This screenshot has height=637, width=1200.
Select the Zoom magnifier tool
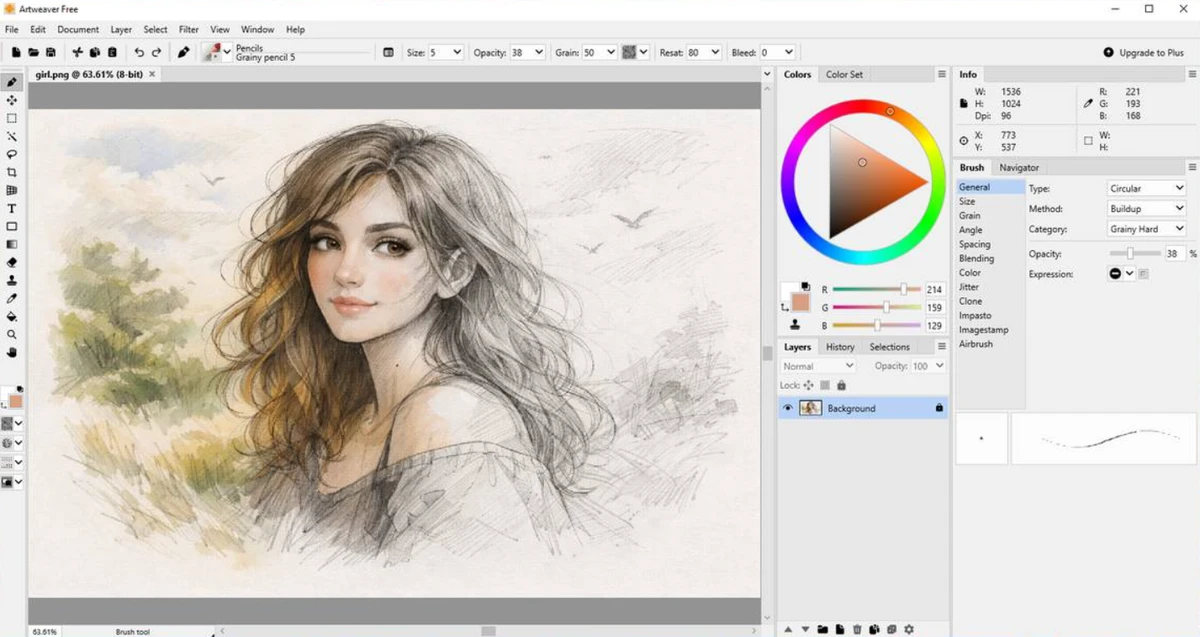(12, 334)
